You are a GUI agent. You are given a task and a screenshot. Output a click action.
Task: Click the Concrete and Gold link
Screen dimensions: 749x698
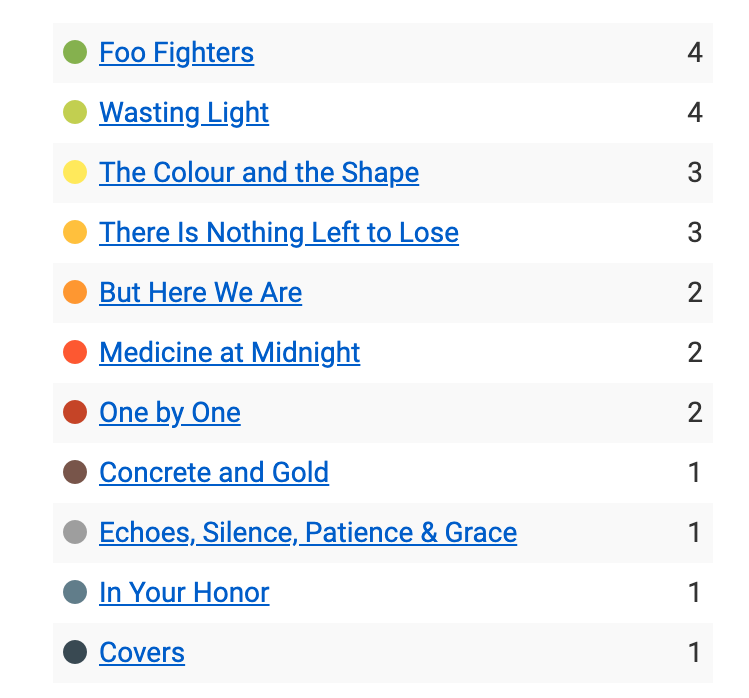[214, 473]
